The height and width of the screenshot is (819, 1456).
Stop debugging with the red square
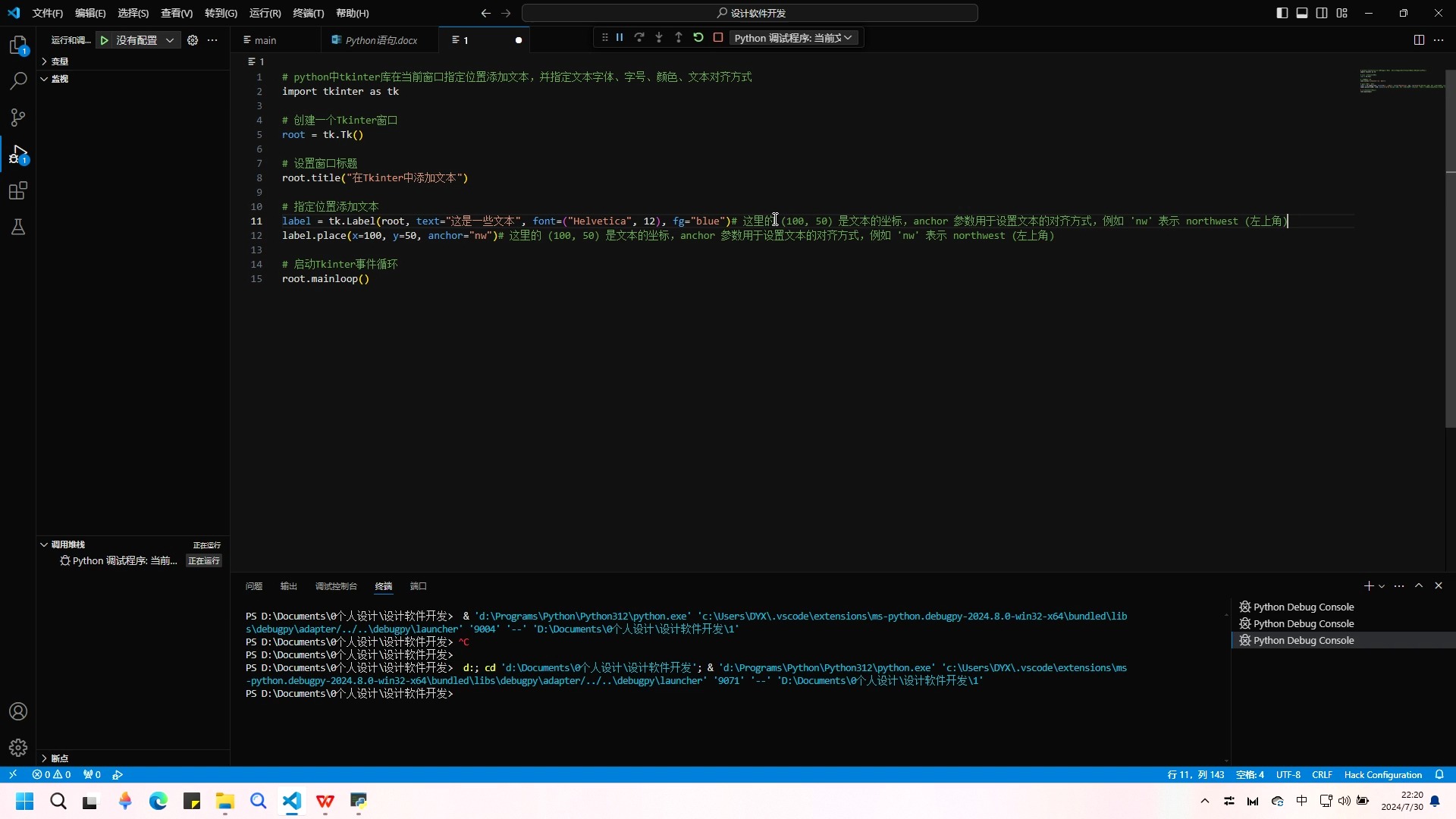coord(718,37)
